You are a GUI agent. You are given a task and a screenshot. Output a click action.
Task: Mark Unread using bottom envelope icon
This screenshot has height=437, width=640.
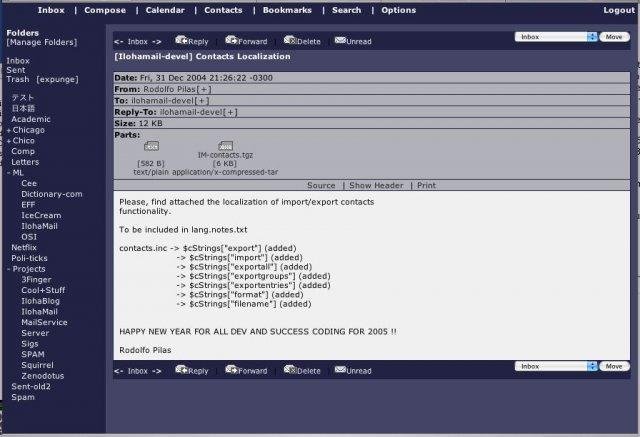click(x=340, y=370)
